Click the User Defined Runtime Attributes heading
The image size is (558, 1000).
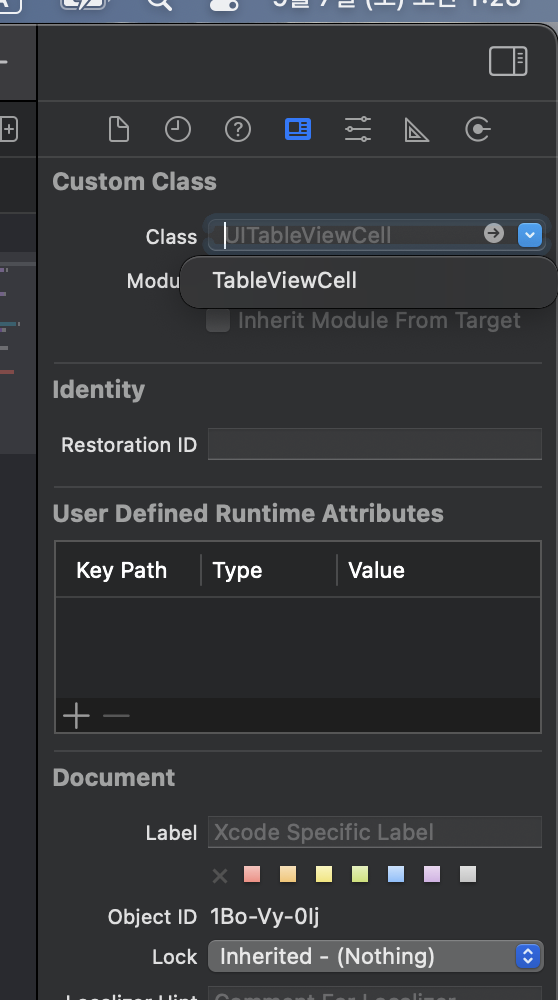pos(248,513)
